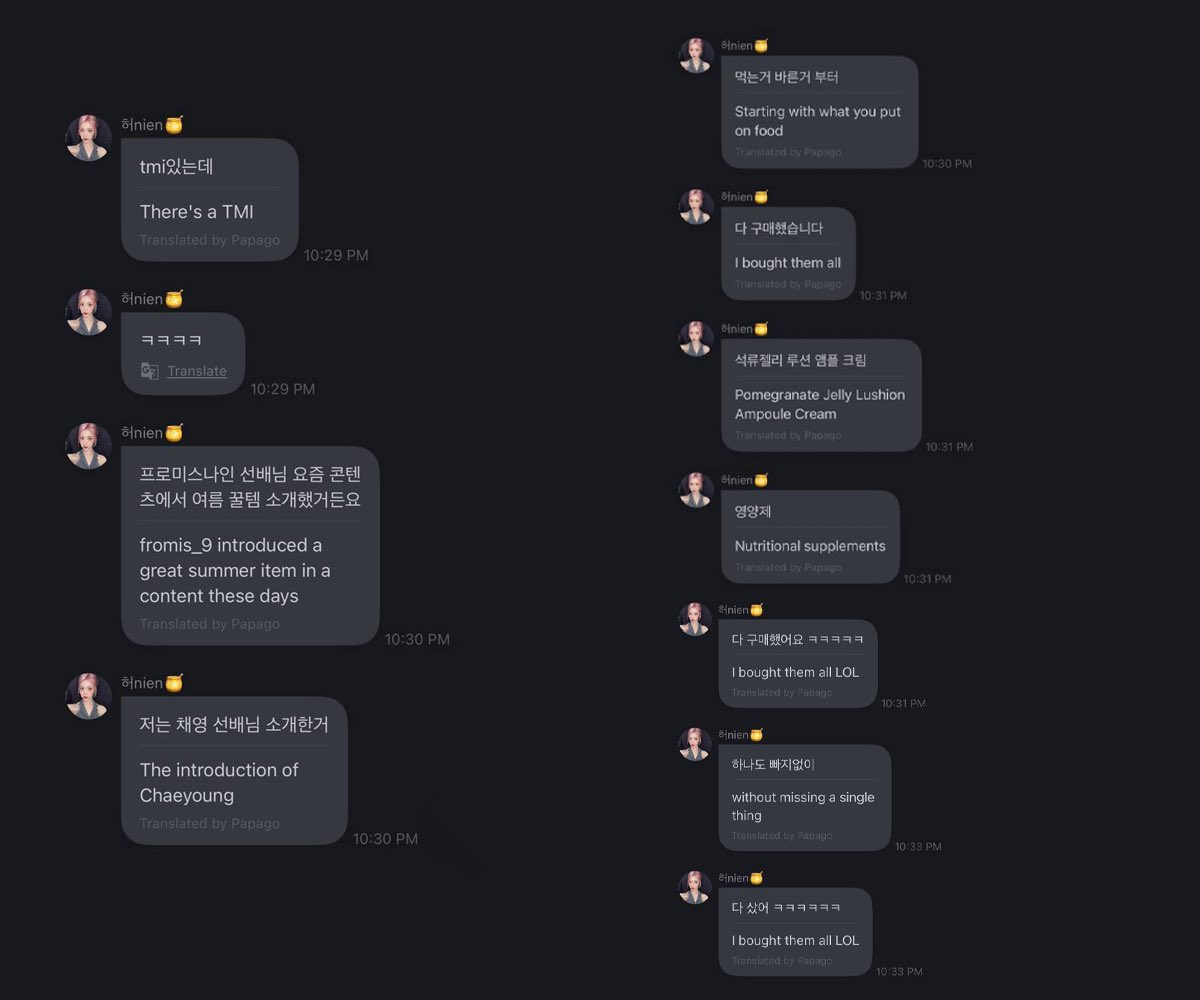Tap honey pot icon above fromis_9 message
Screen dimensions: 1200x1000
(x=174, y=433)
